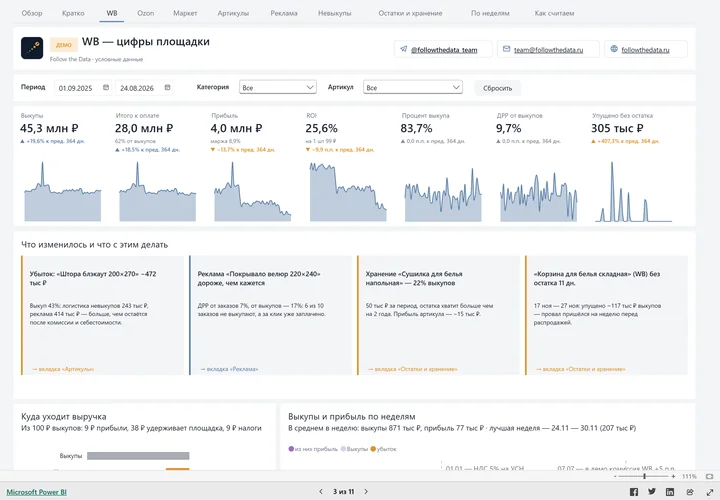
Task: Click the 4,0 млн ₽ profit value
Action: tap(236, 128)
